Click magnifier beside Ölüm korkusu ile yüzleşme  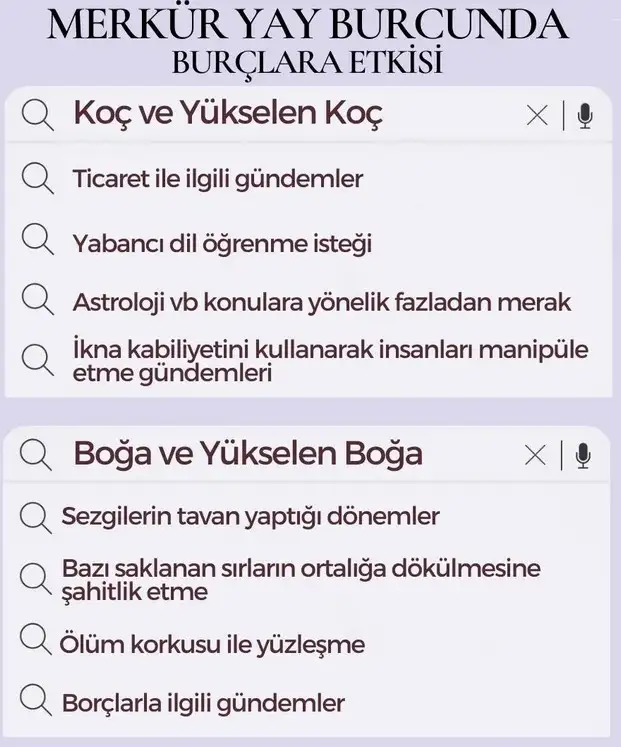36,639
